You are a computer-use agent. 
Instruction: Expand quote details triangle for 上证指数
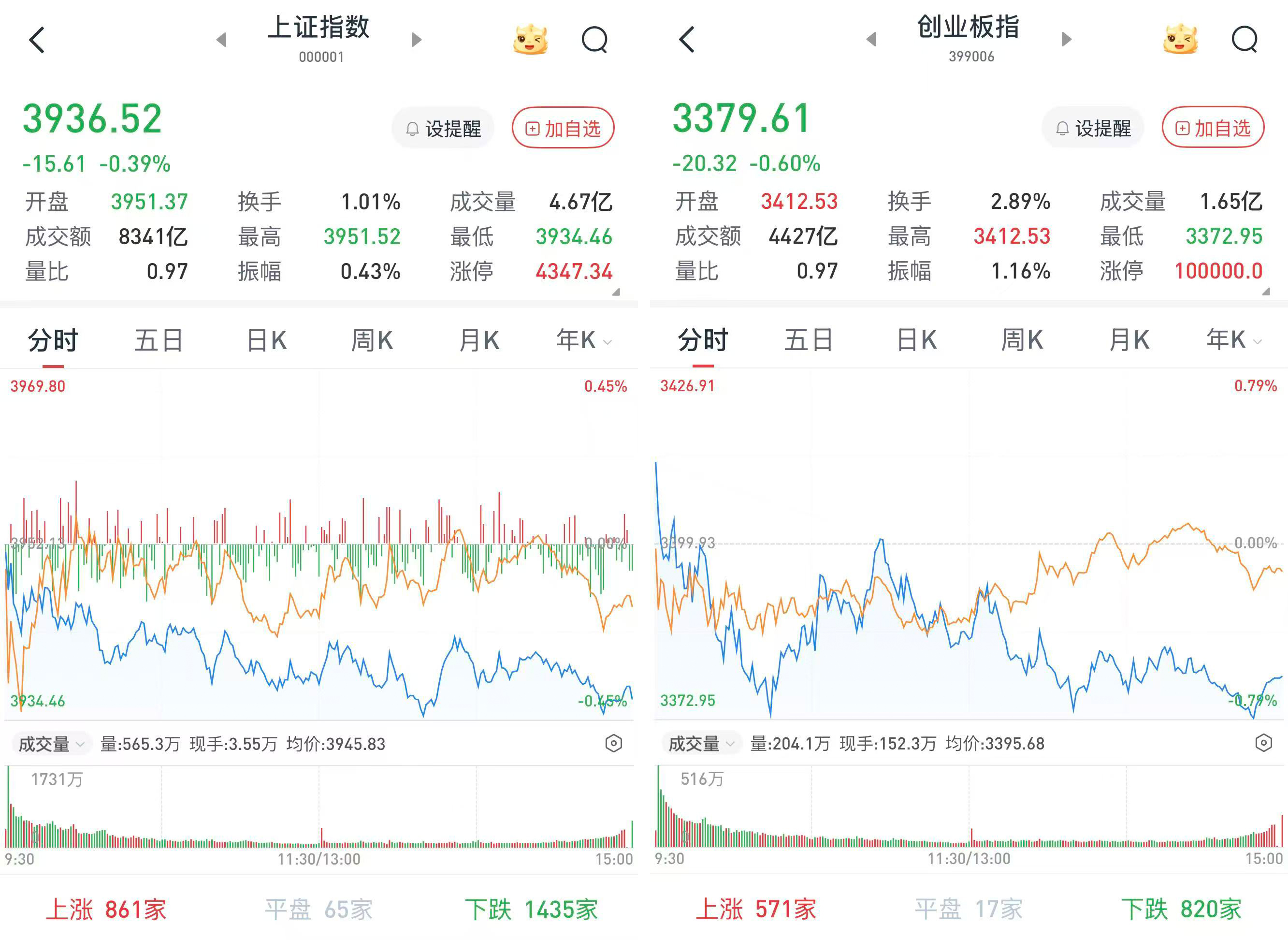click(616, 292)
